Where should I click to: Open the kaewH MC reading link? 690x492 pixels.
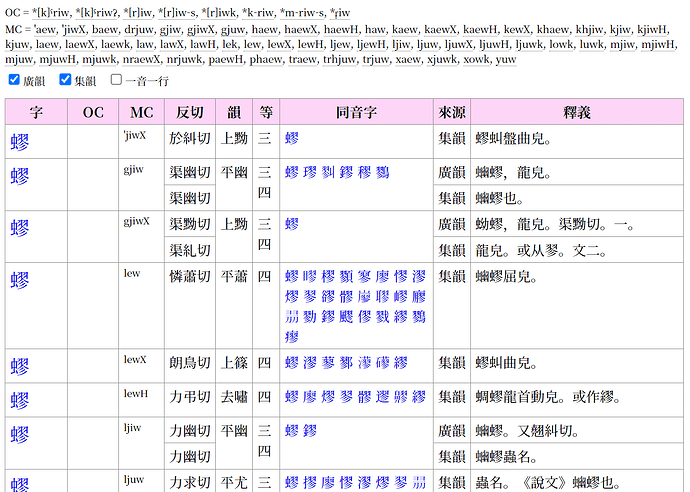pyautogui.click(x=479, y=30)
